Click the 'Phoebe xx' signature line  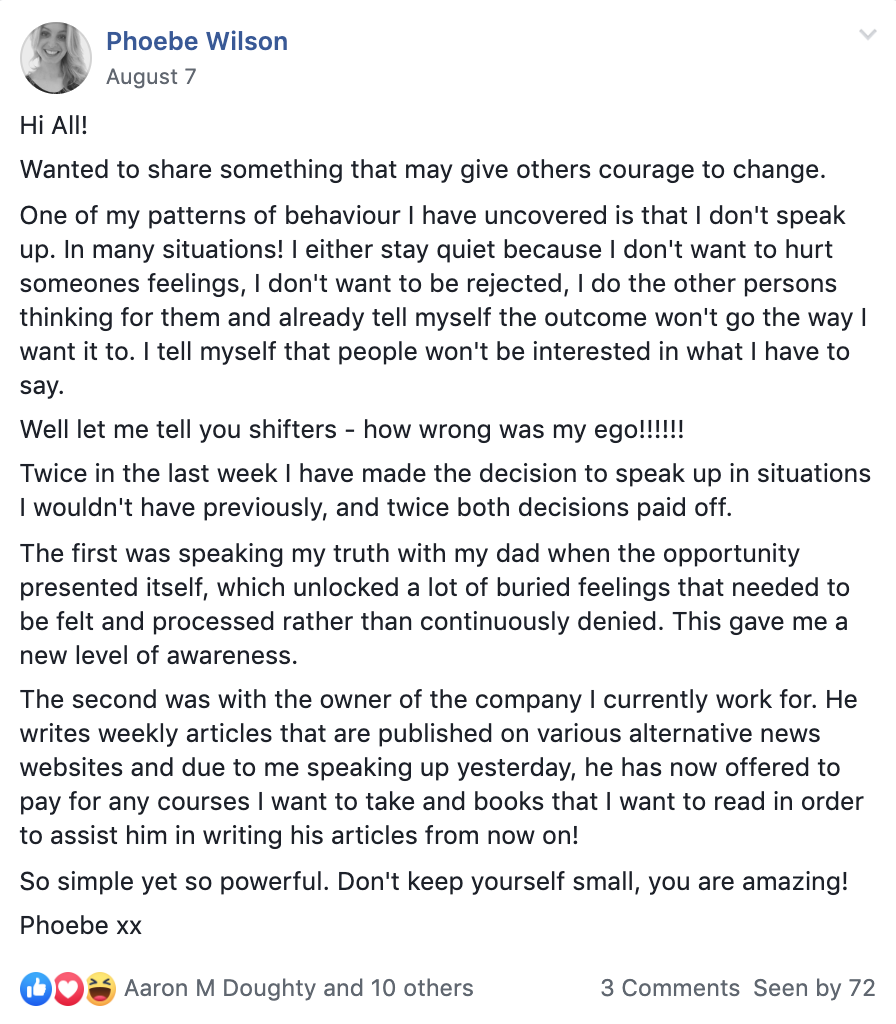pos(81,925)
